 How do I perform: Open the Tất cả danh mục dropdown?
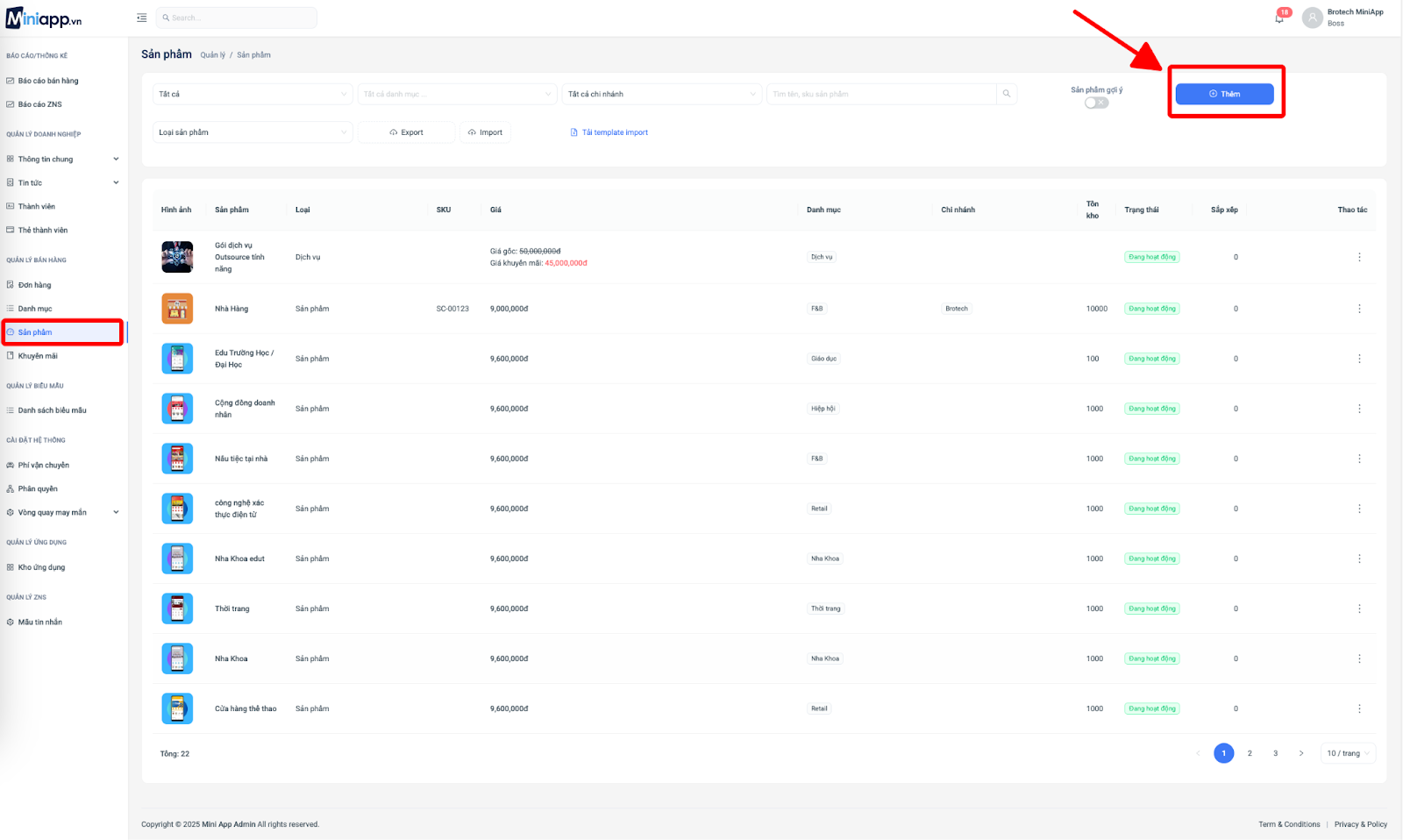458,94
